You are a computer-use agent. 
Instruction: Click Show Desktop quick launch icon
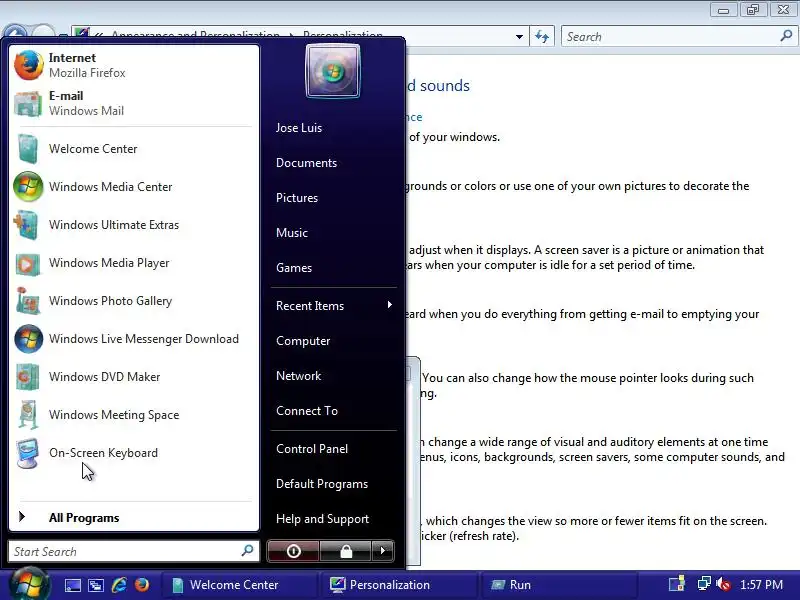pos(72,585)
